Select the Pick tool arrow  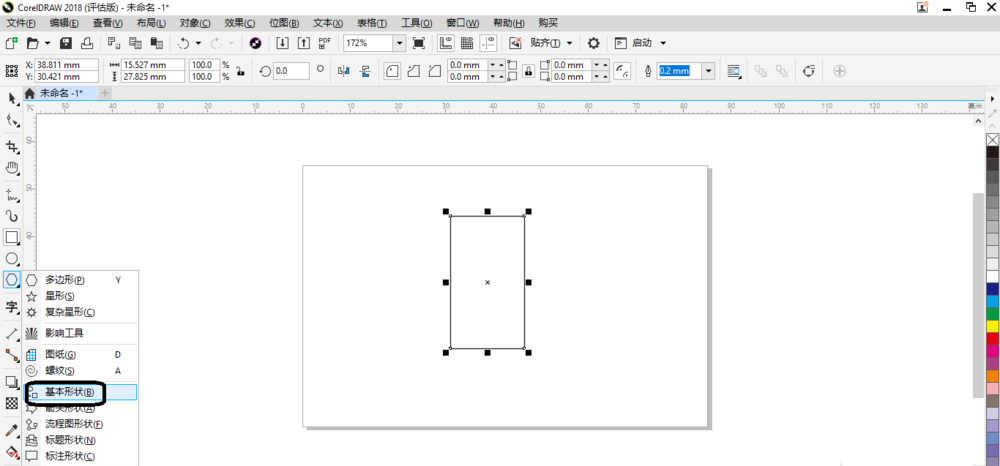click(x=11, y=98)
